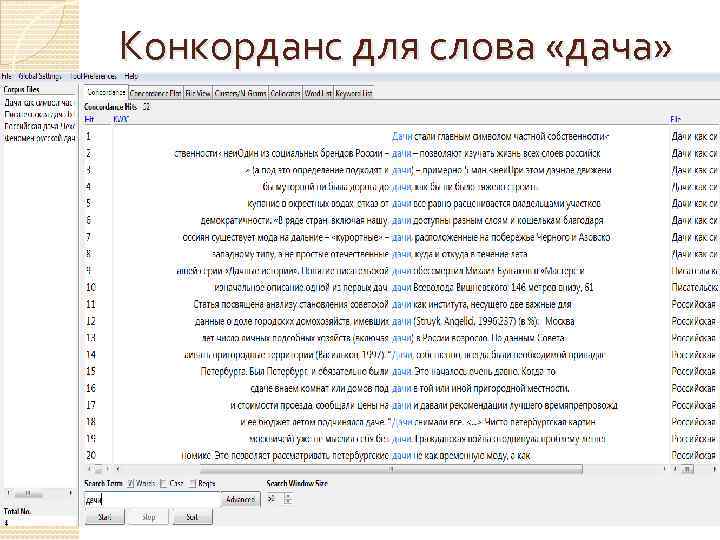Open the Clusters/N-Grams tab
Viewport: 720px width, 540px height.
pos(240,93)
